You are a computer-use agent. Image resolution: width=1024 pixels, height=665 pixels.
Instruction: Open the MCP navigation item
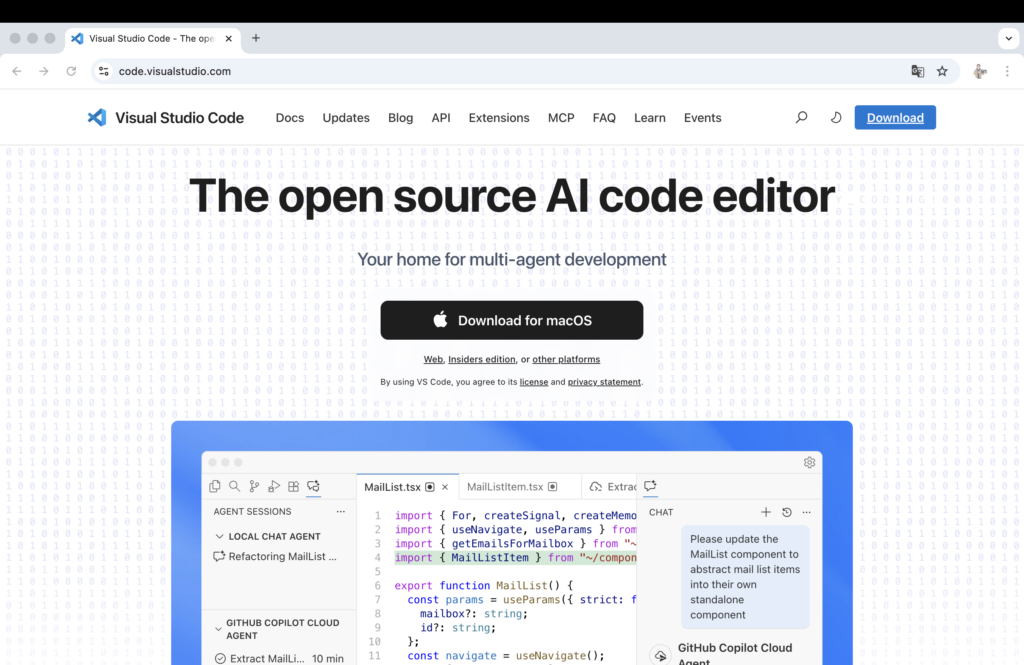[x=561, y=118]
